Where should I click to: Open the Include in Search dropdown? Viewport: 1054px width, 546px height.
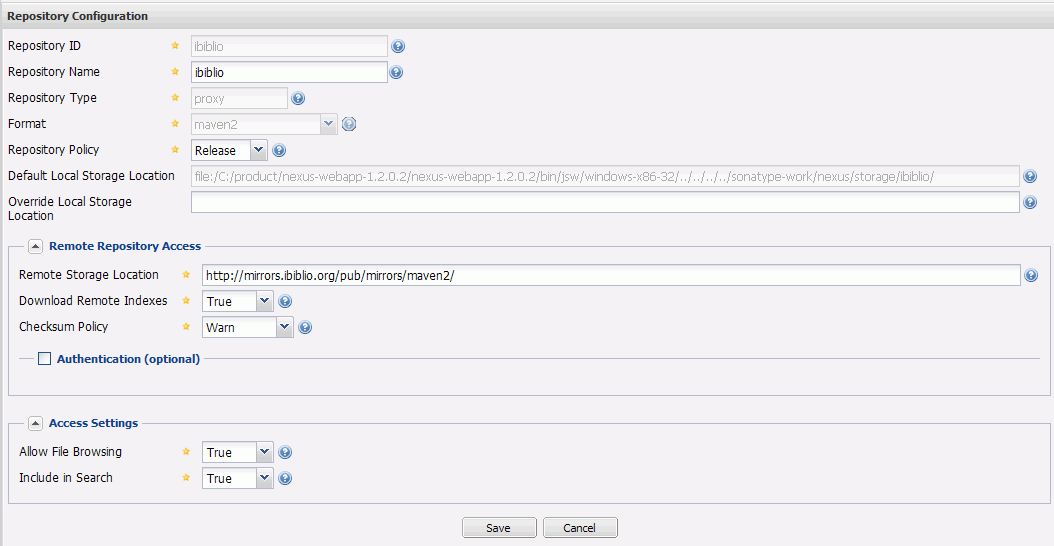coord(264,478)
